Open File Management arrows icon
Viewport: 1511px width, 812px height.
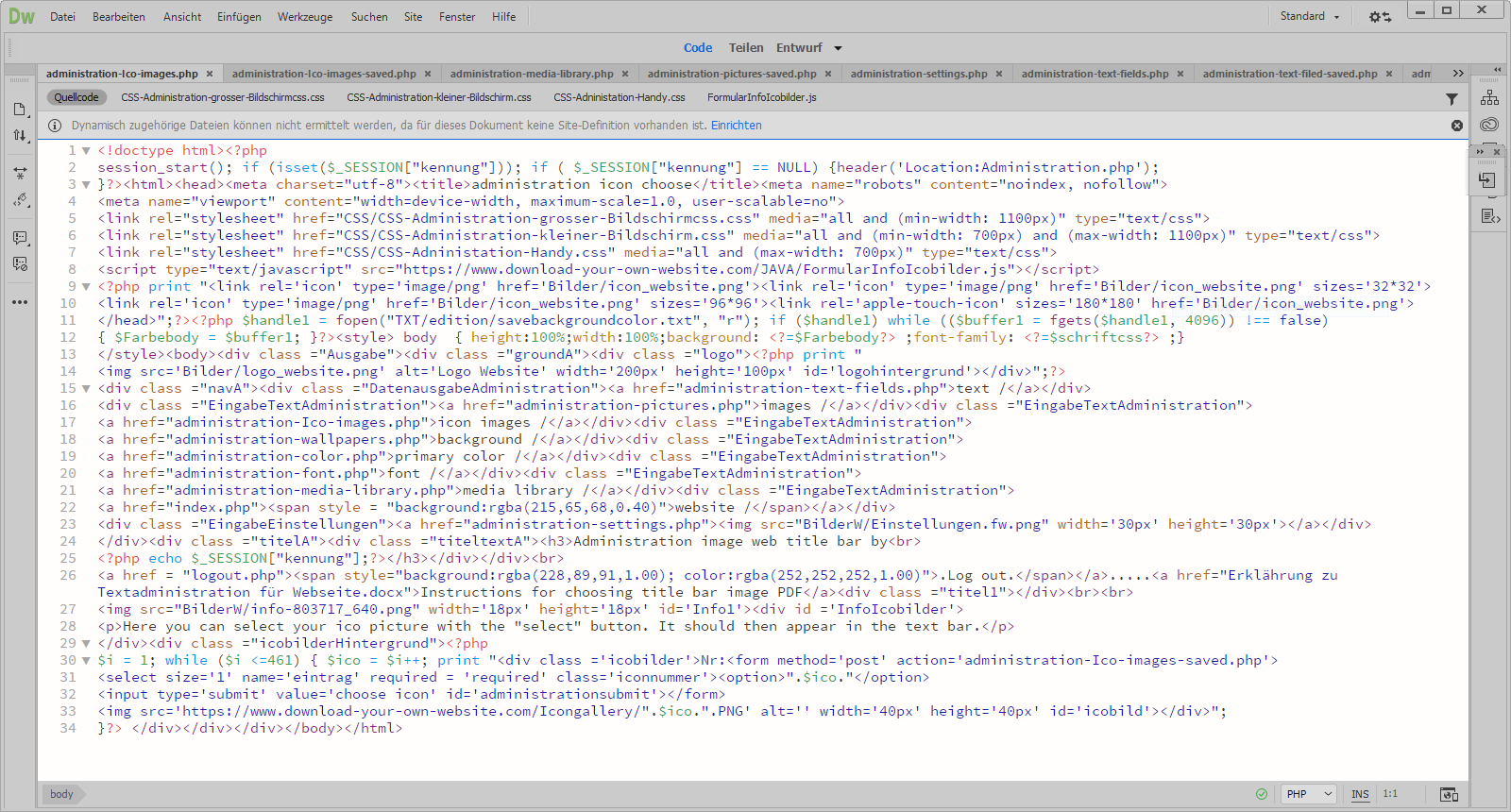pyautogui.click(x=20, y=135)
